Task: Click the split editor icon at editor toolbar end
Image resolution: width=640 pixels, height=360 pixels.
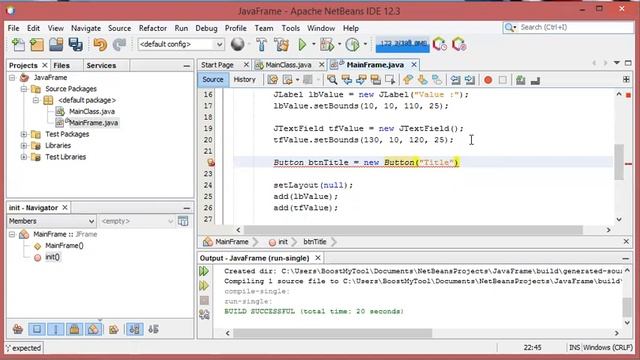Action: (x=626, y=80)
